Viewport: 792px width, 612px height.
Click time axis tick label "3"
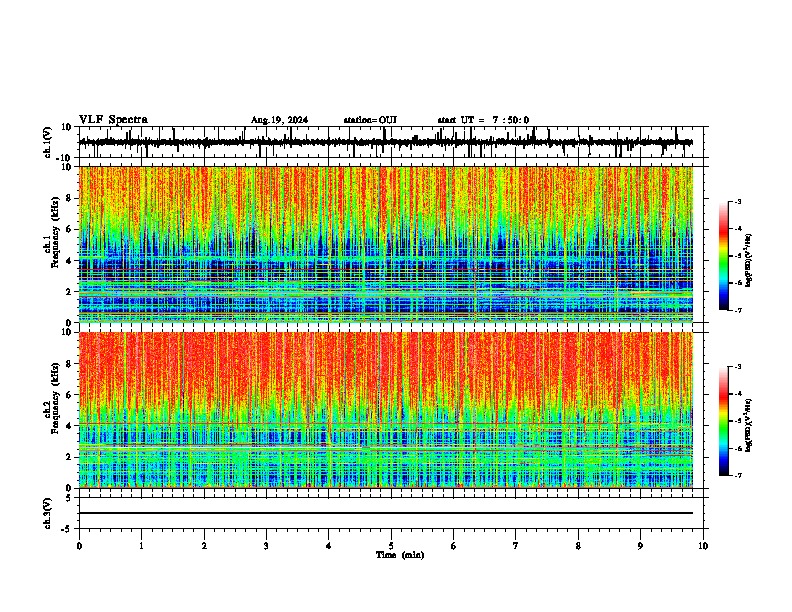pos(266,546)
